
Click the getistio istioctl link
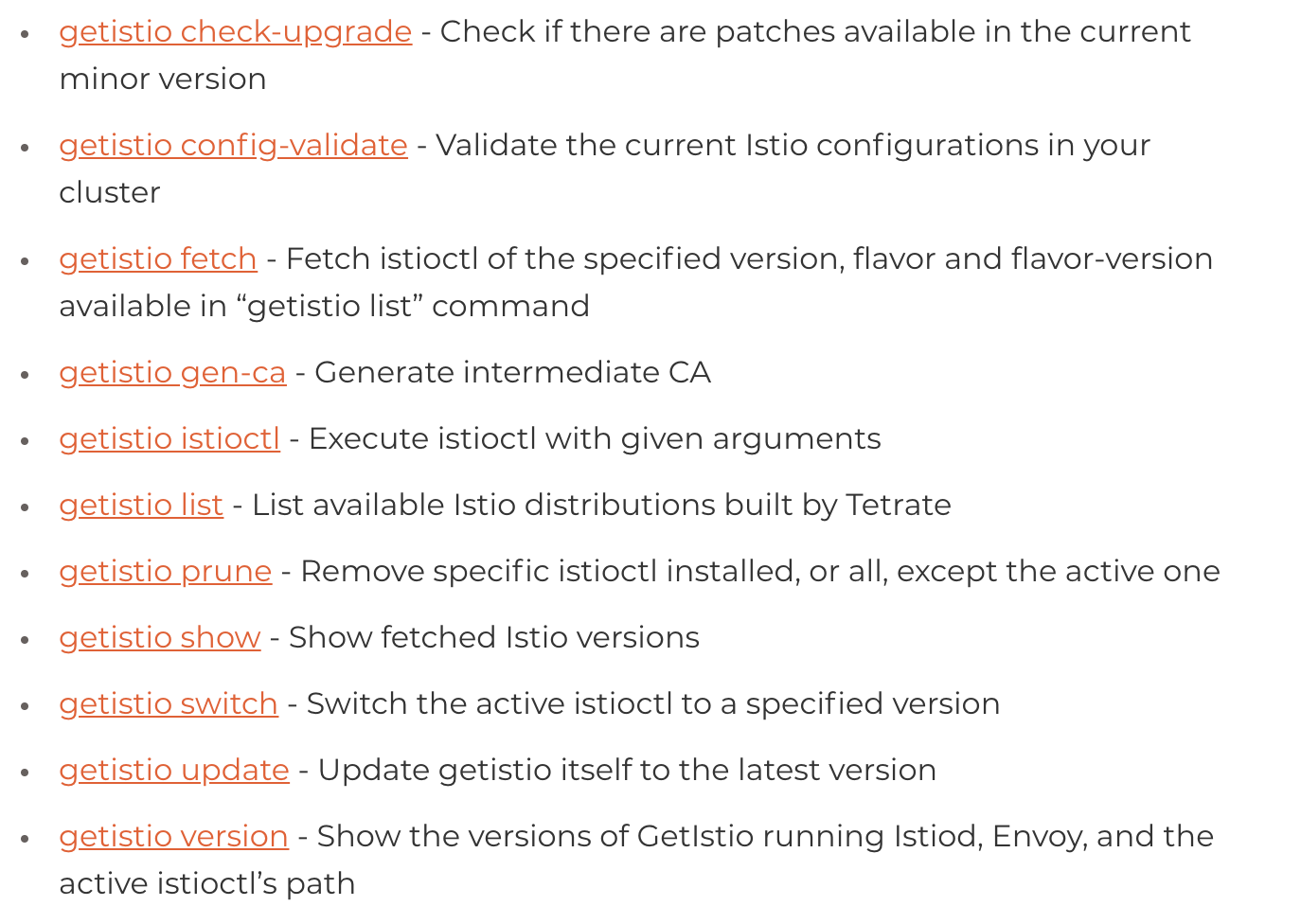pyautogui.click(x=169, y=439)
